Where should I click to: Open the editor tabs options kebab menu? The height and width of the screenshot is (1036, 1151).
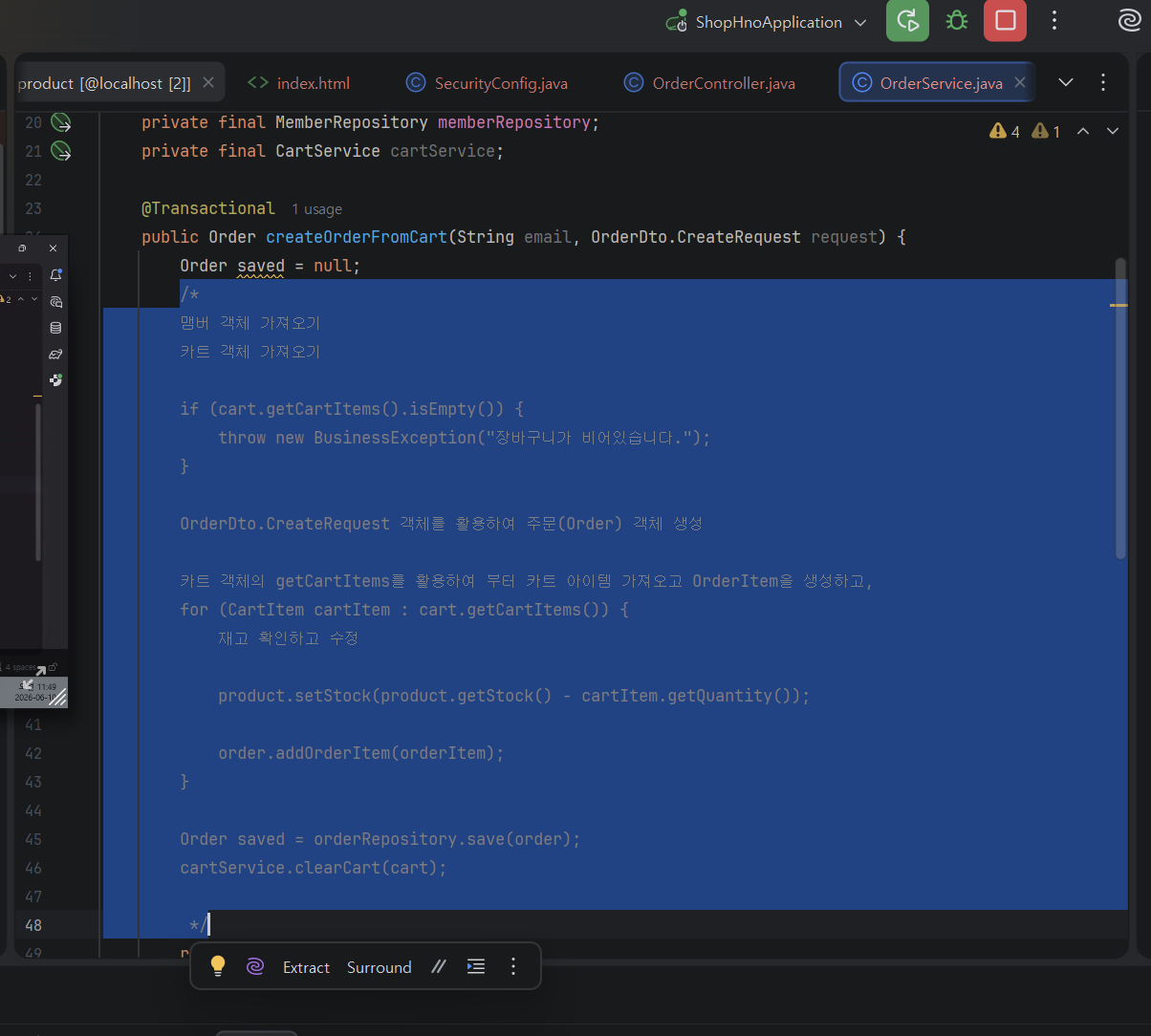[1103, 83]
